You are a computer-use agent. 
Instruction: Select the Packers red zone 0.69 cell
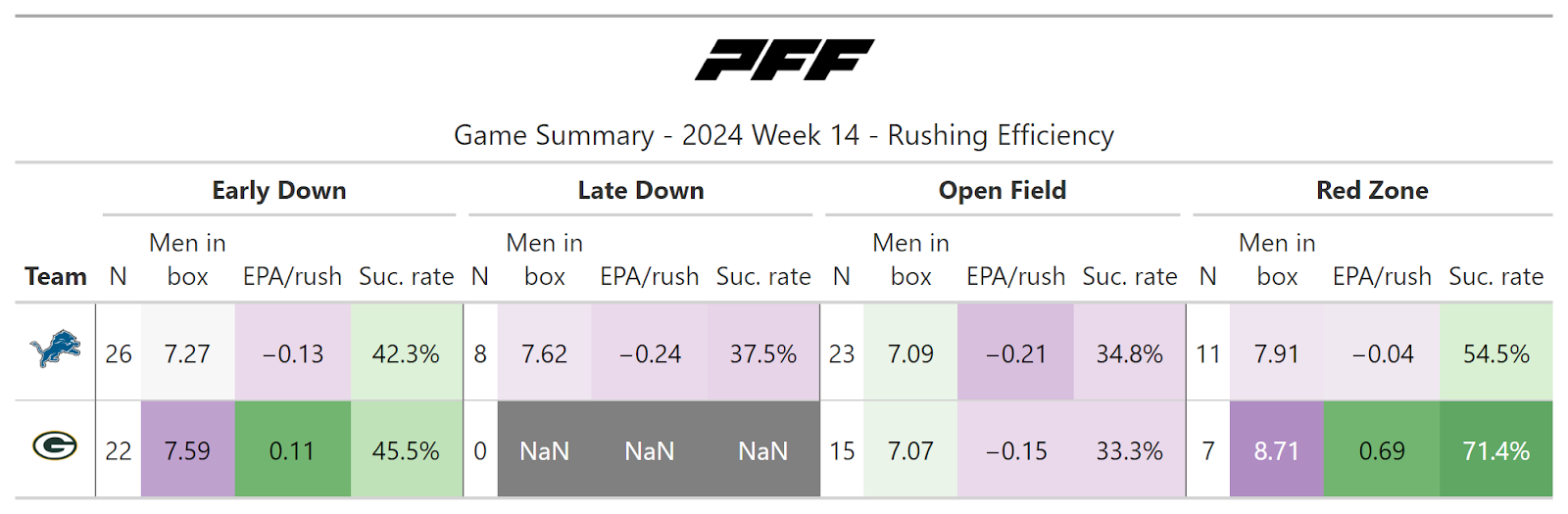pyautogui.click(x=1382, y=450)
